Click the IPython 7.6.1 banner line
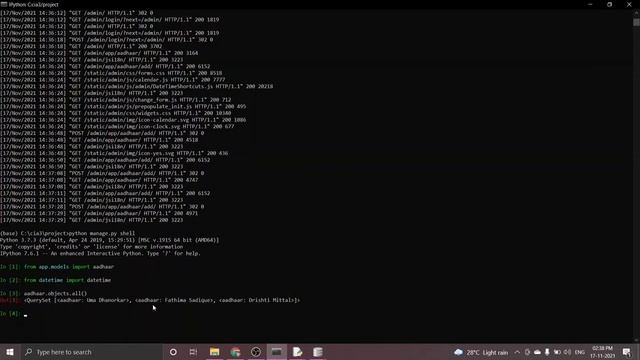 pyautogui.click(x=100, y=253)
